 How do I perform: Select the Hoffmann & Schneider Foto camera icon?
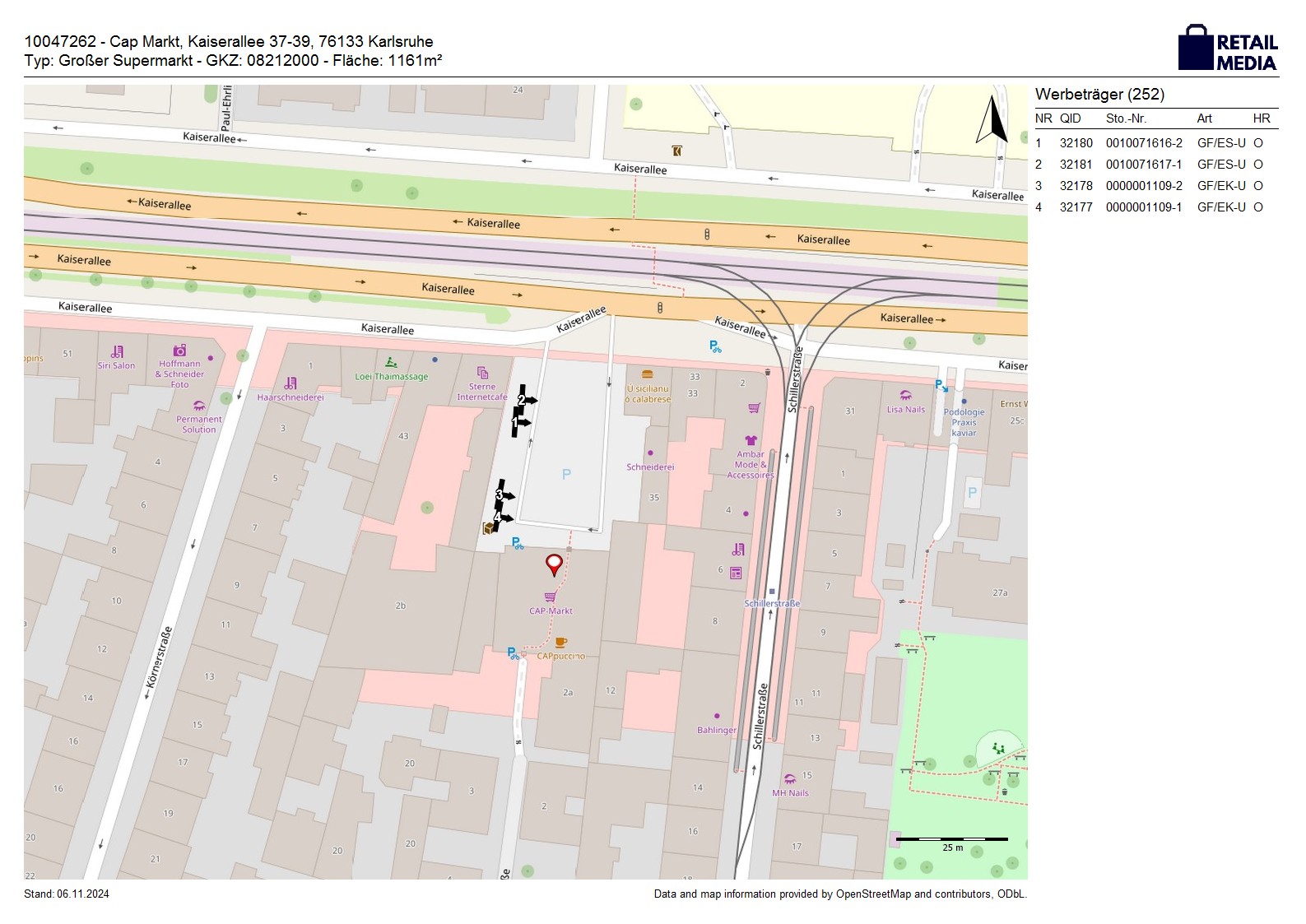point(179,351)
